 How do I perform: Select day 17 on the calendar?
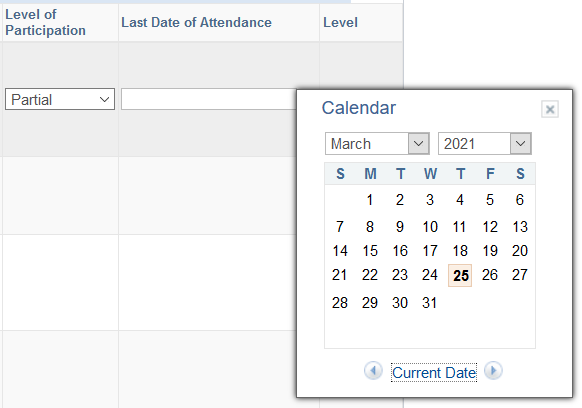point(430,251)
